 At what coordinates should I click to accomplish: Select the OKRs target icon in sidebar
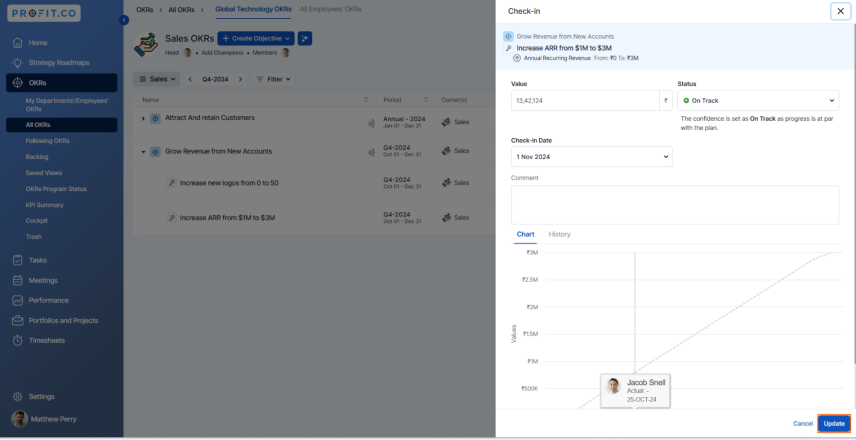[x=17, y=83]
